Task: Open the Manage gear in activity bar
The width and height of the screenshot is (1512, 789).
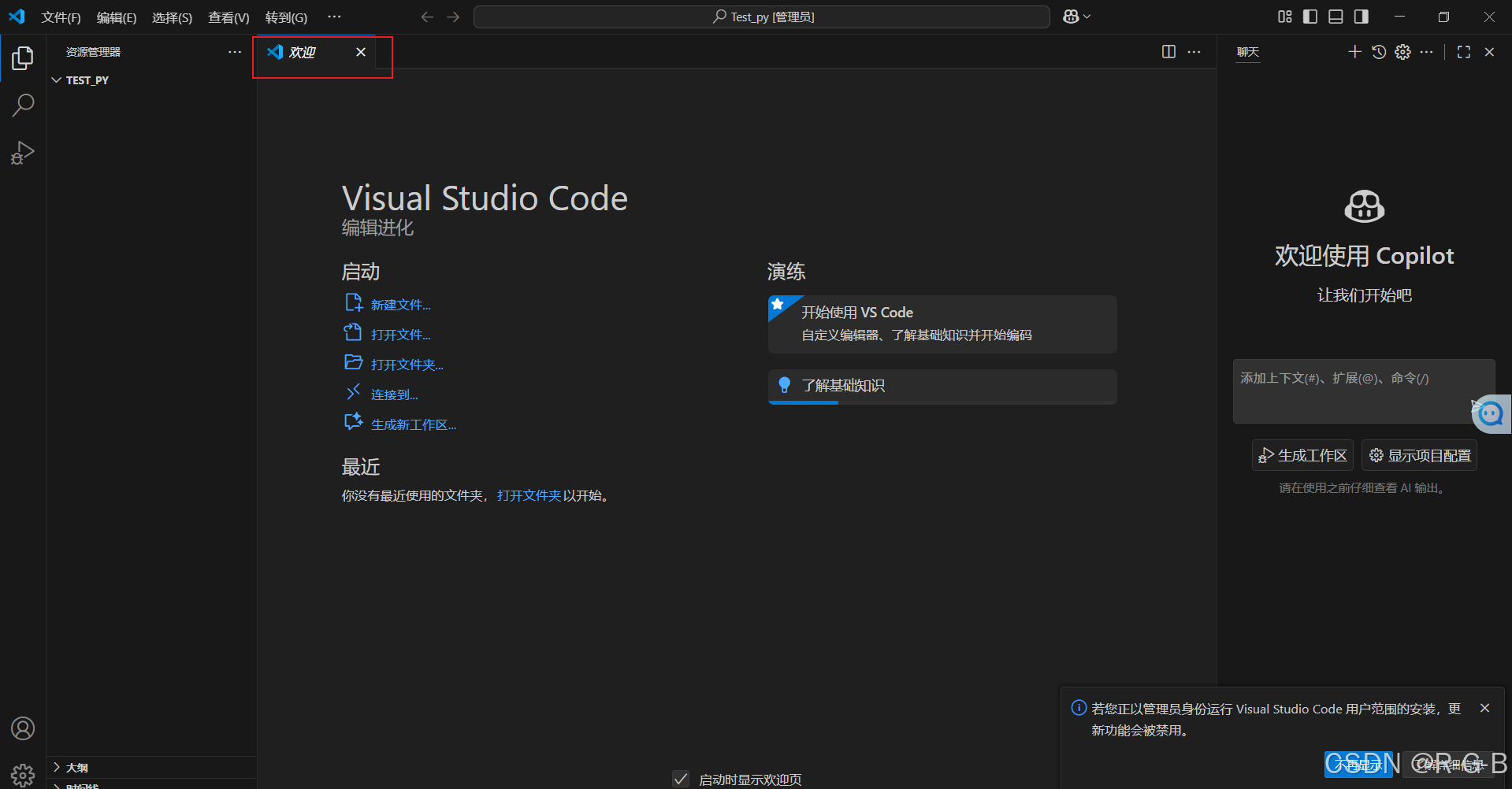Action: click(x=23, y=774)
